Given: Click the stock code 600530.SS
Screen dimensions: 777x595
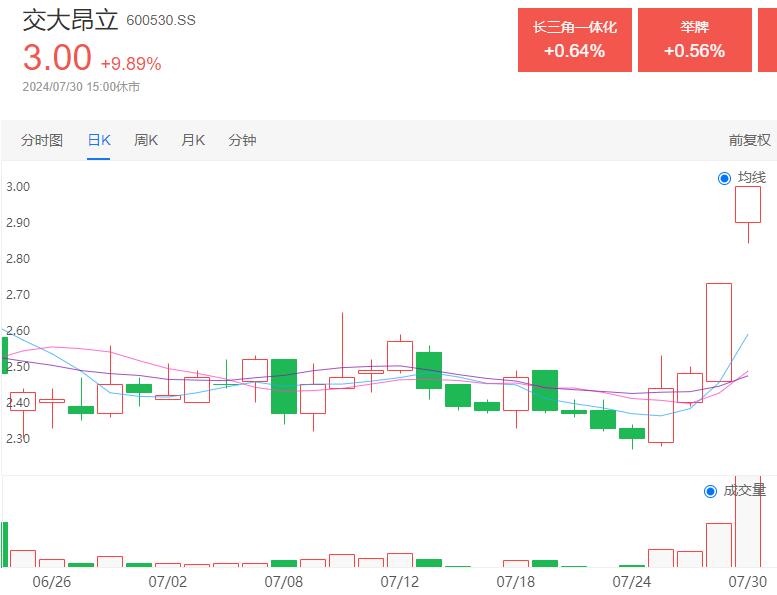Looking at the screenshot, I should [161, 21].
